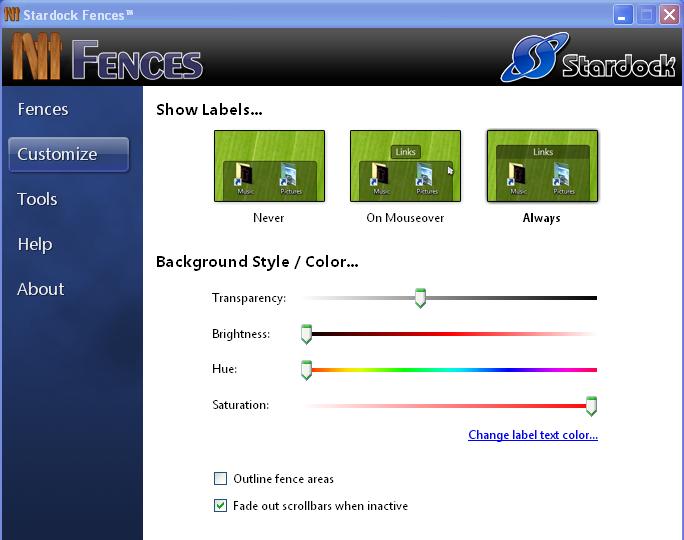The height and width of the screenshot is (540, 684).
Task: Choose the On Mouseover labels thumbnail
Action: tap(405, 166)
